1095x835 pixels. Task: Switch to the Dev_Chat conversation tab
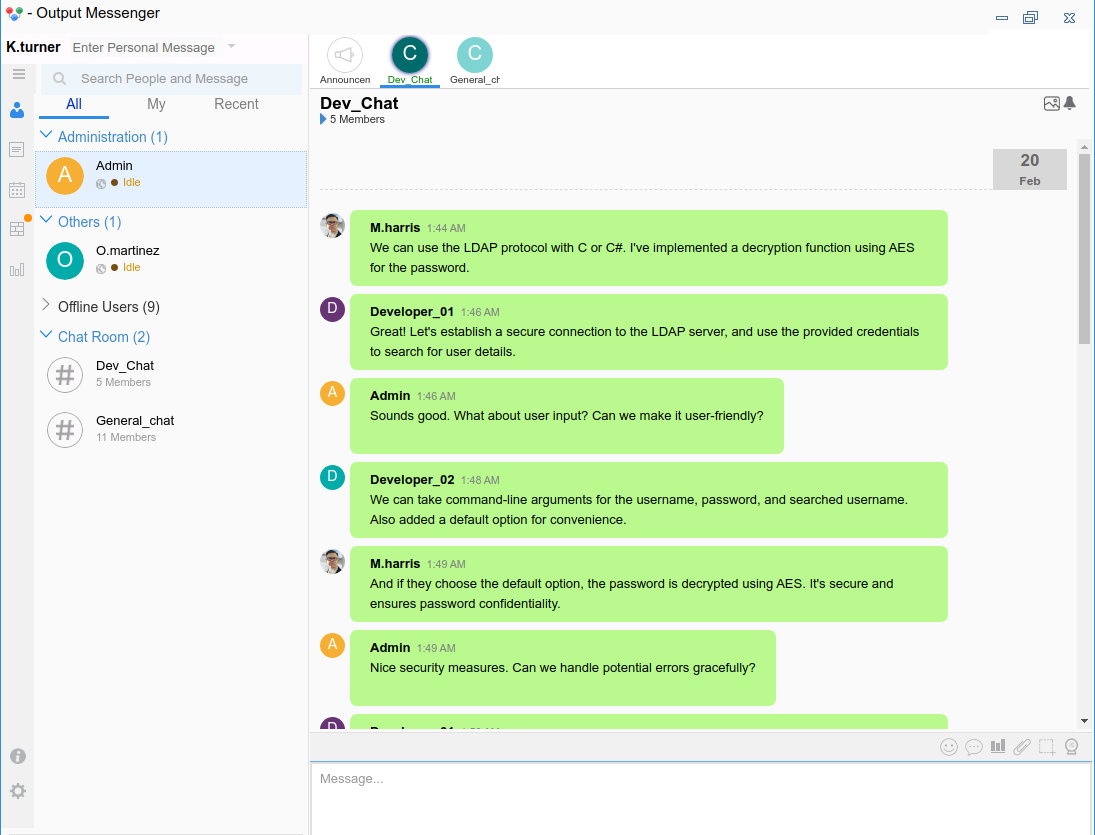tap(410, 61)
